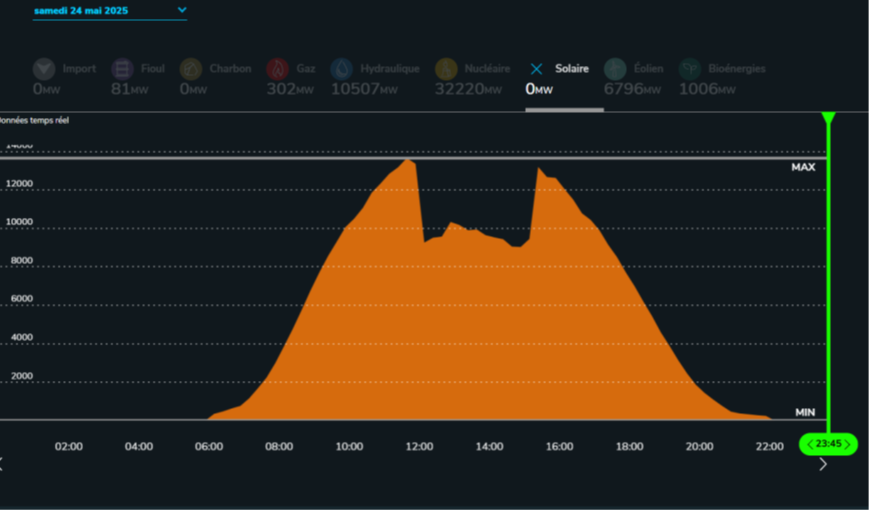Image resolution: width=869 pixels, height=510 pixels.
Task: Enable the Éolien wind icon
Action: [615, 69]
